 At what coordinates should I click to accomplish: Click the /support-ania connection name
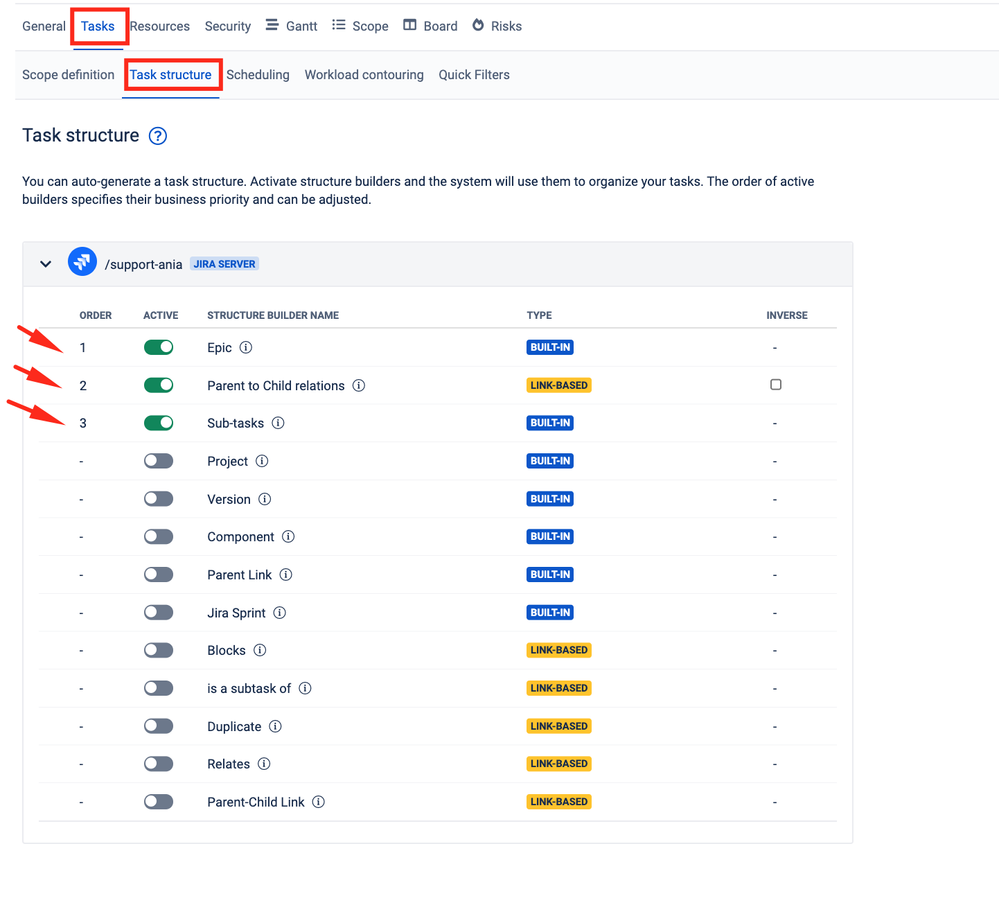(143, 264)
